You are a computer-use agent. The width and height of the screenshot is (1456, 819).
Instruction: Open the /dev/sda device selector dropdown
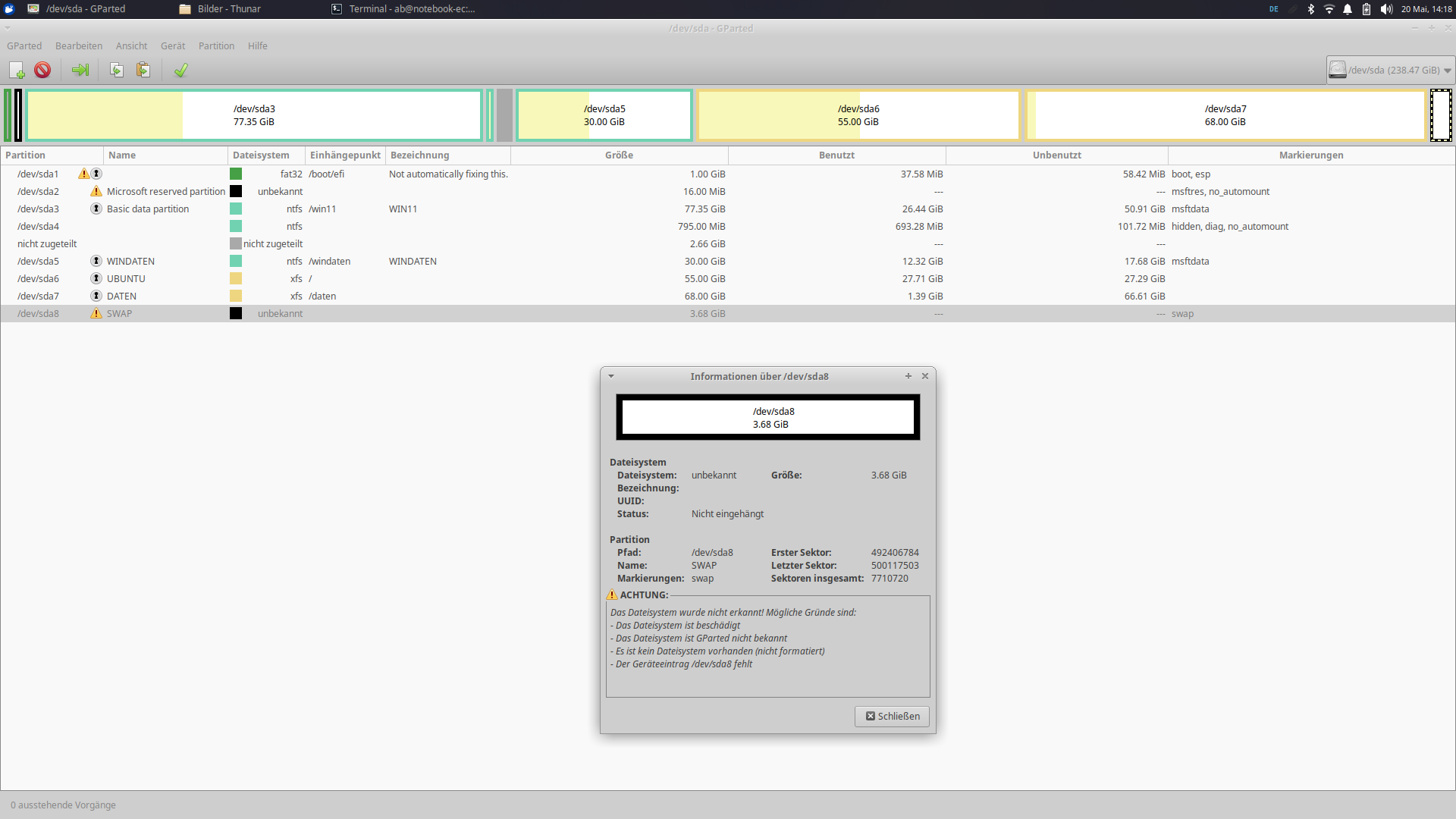pos(1391,71)
